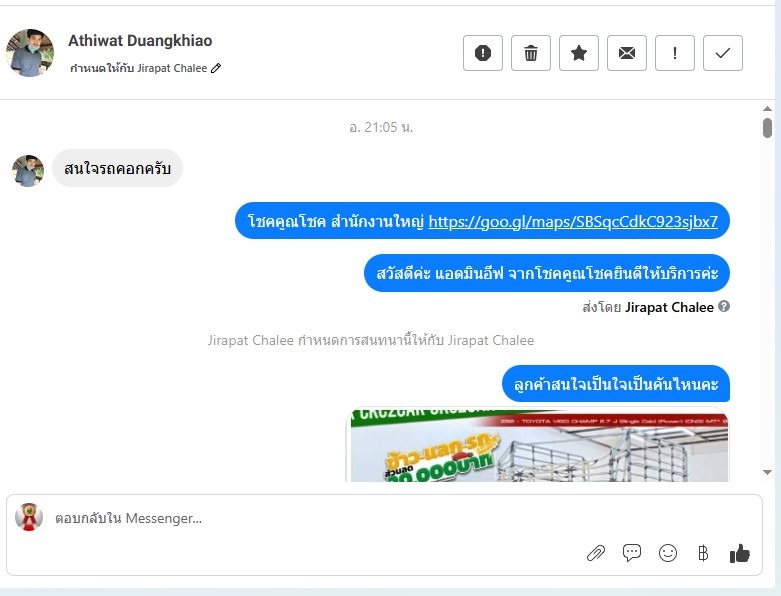Open the truck promotion image thumbnail
The width and height of the screenshot is (781, 596).
[539, 445]
